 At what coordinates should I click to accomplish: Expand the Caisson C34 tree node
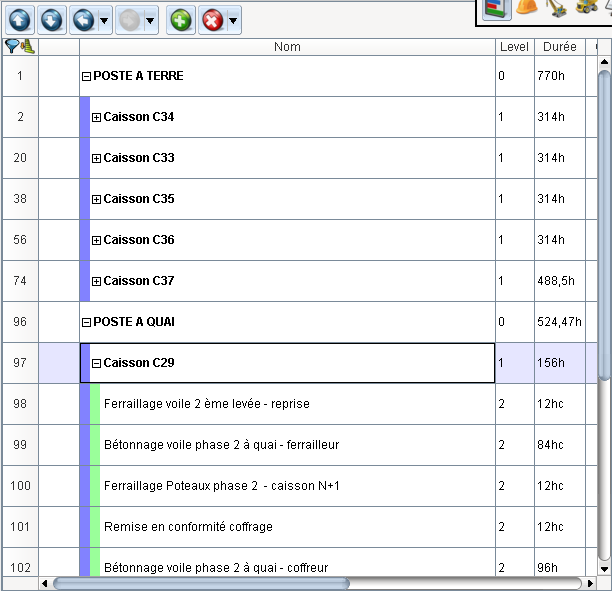[x=97, y=118]
